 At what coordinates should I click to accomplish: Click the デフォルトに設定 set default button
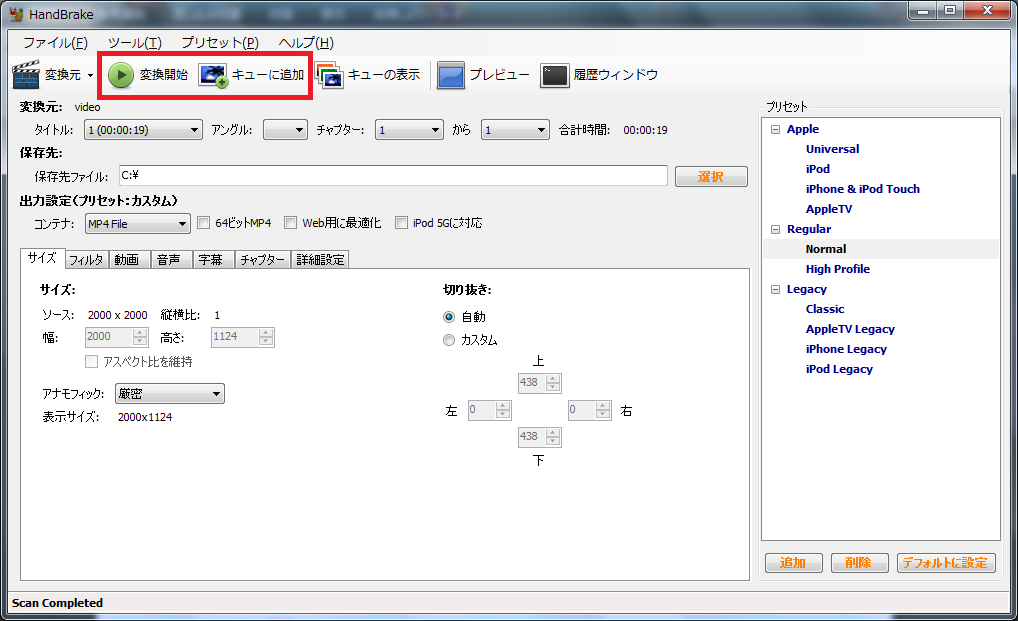click(x=945, y=563)
